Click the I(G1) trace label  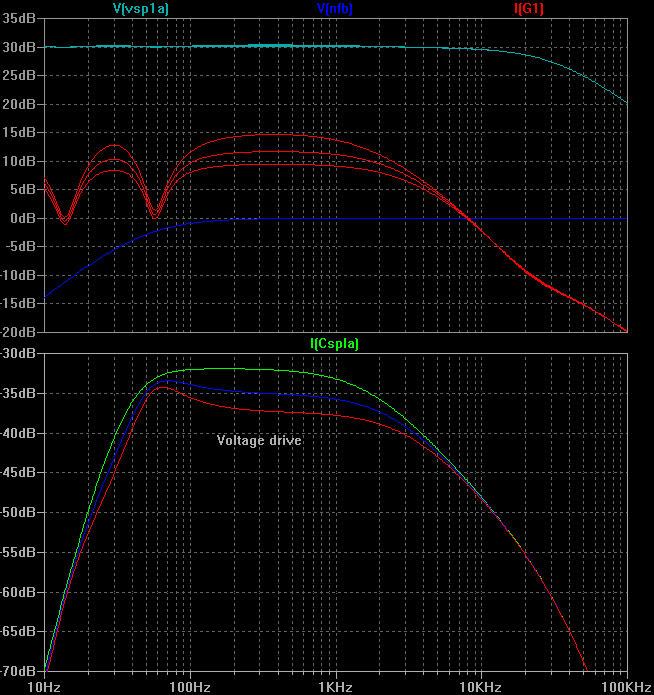[x=529, y=8]
